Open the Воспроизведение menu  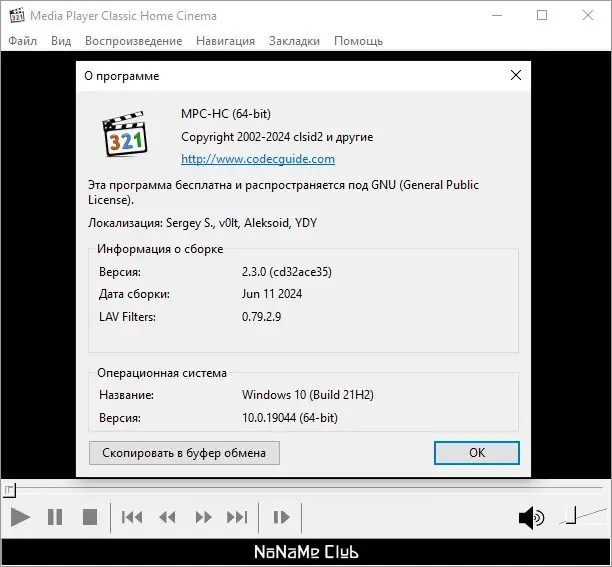[133, 41]
